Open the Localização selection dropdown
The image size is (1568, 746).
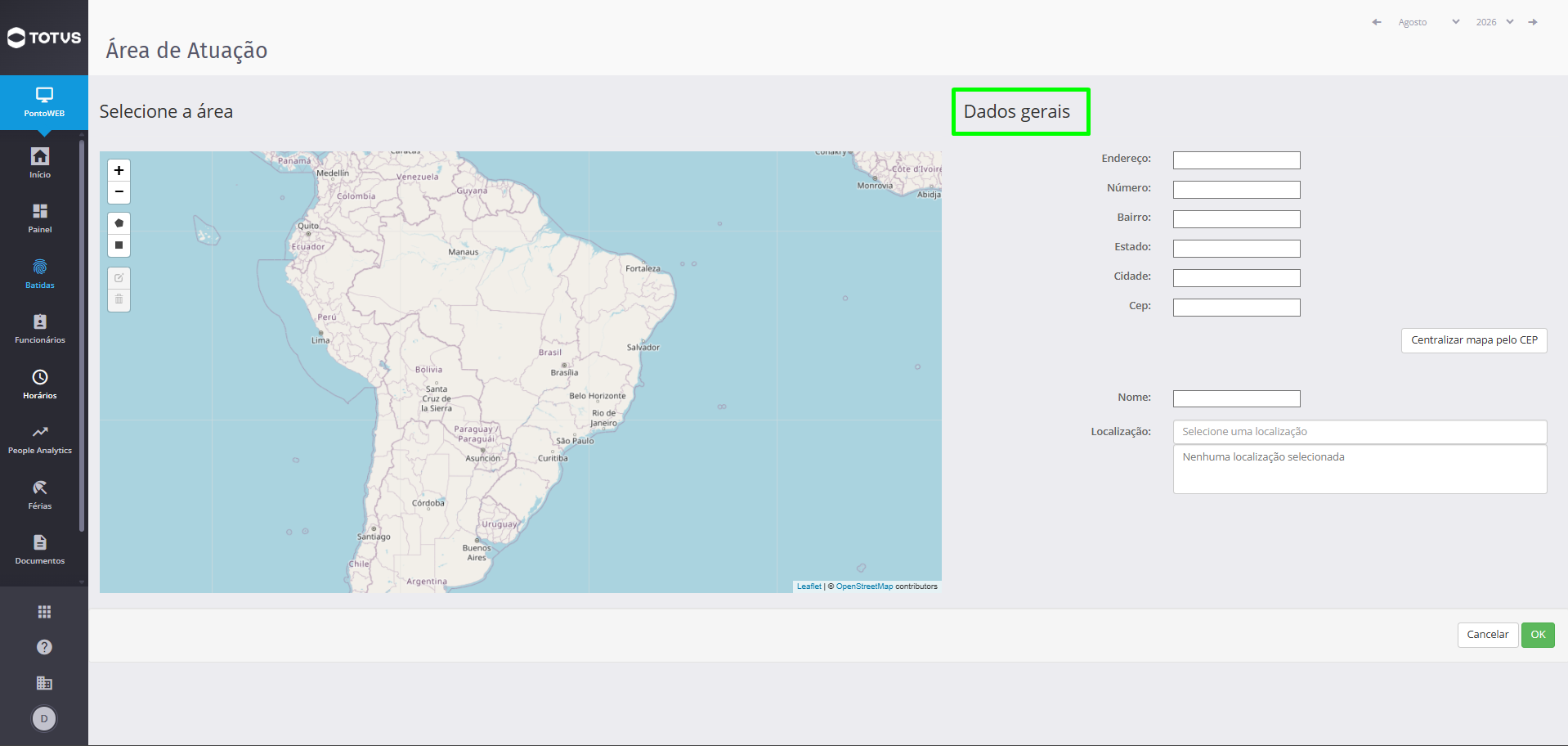[1360, 432]
